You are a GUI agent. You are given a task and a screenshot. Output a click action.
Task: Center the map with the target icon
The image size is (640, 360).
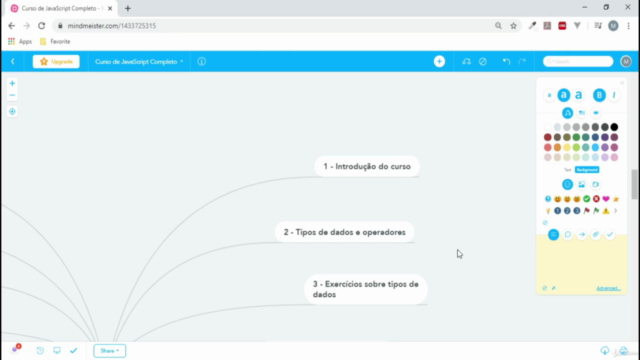click(12, 111)
